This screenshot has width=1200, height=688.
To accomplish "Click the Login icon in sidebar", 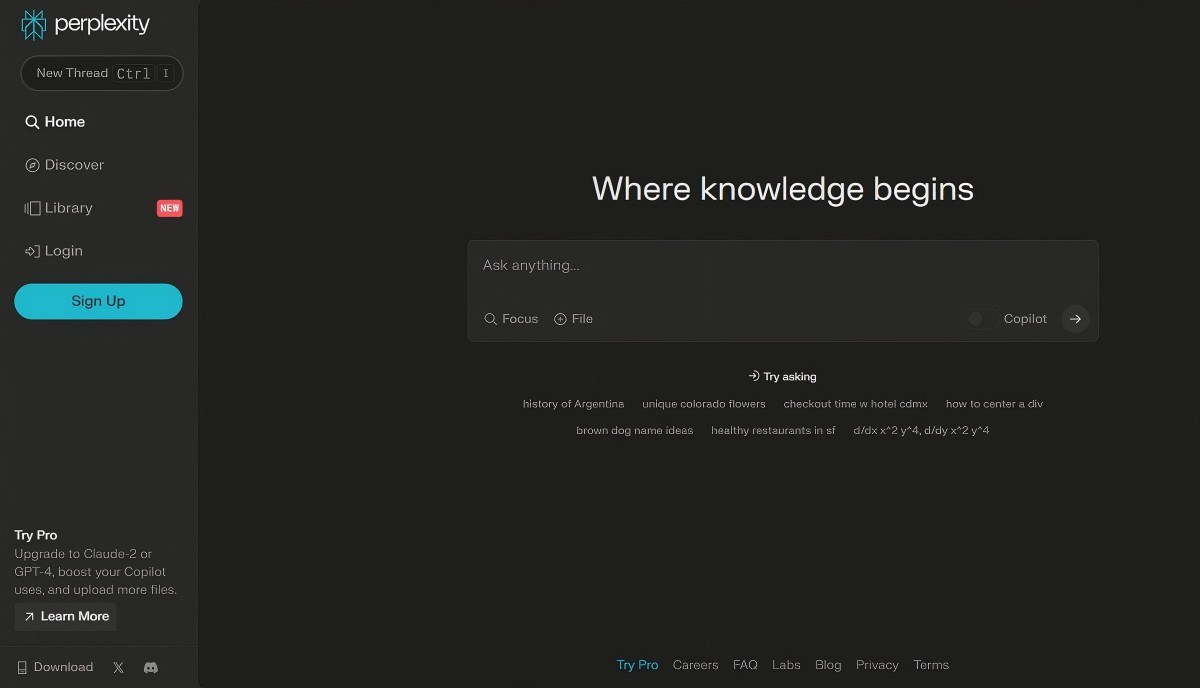I will 32,251.
